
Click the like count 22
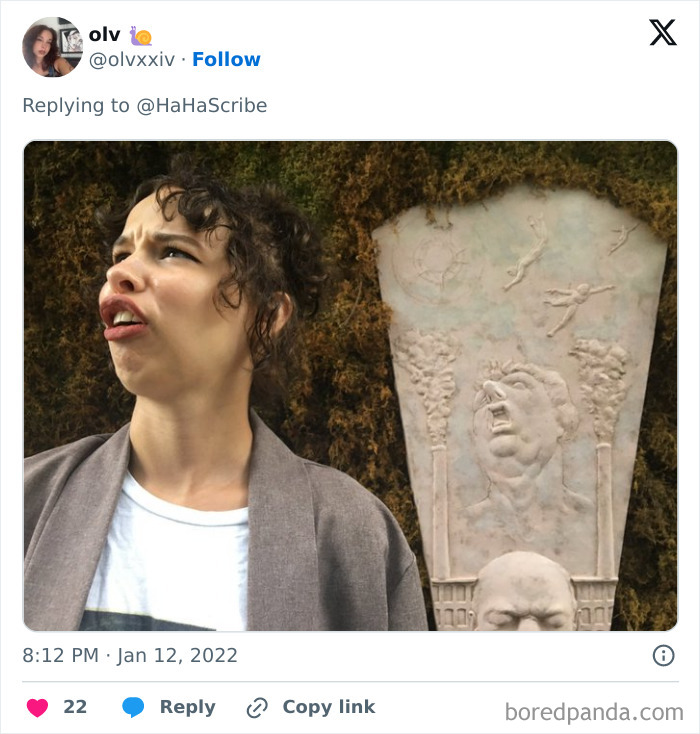pos(75,707)
